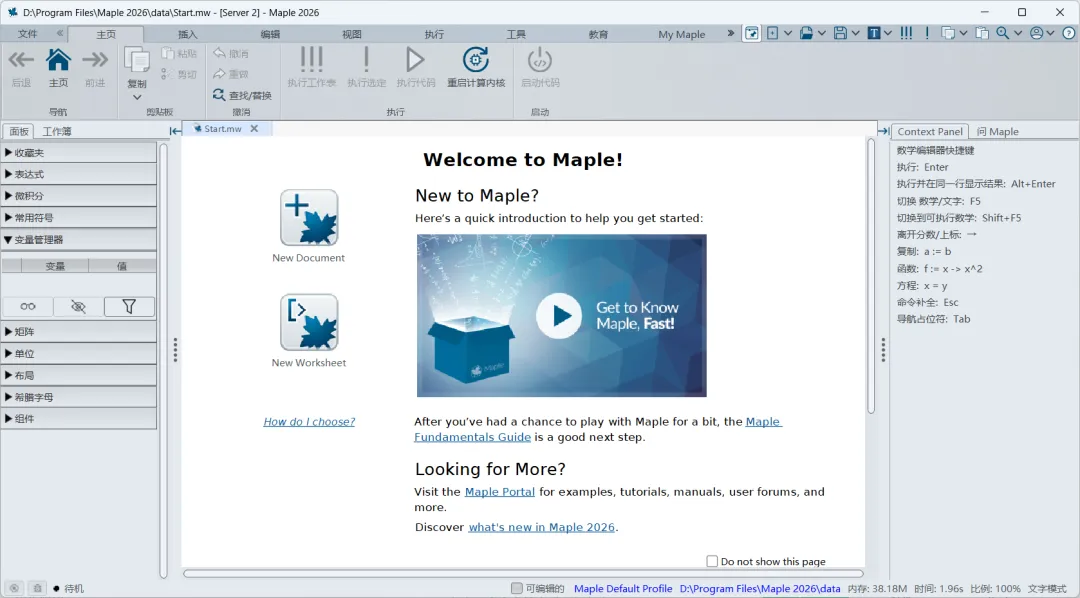Switch to the 插入 ribbon tab

click(x=187, y=34)
